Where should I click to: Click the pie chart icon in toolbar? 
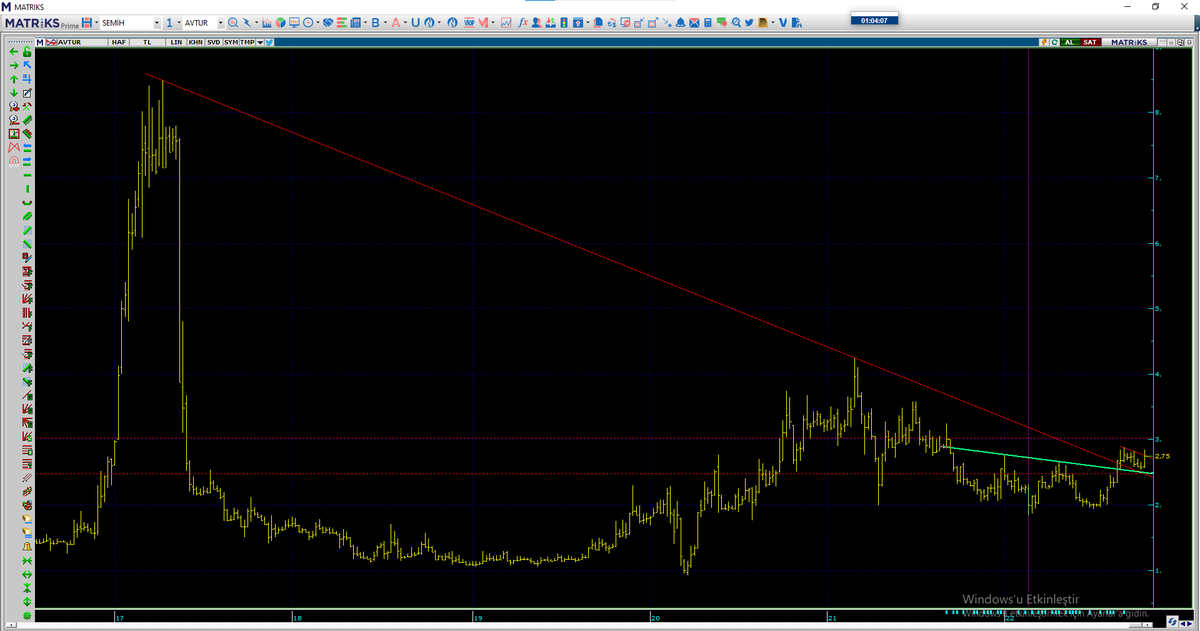click(280, 23)
